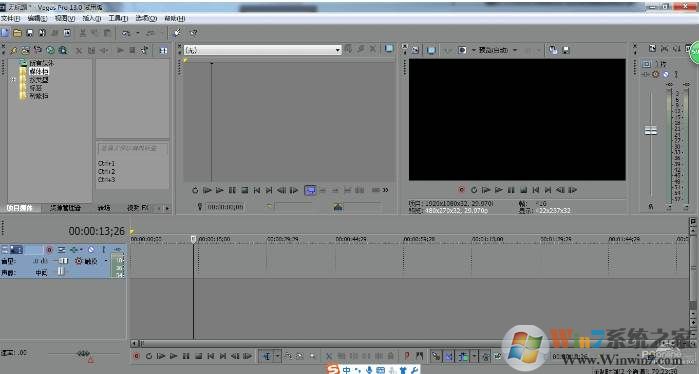
Task: Switch to the second docked tab (Explorer)
Action: [65, 208]
